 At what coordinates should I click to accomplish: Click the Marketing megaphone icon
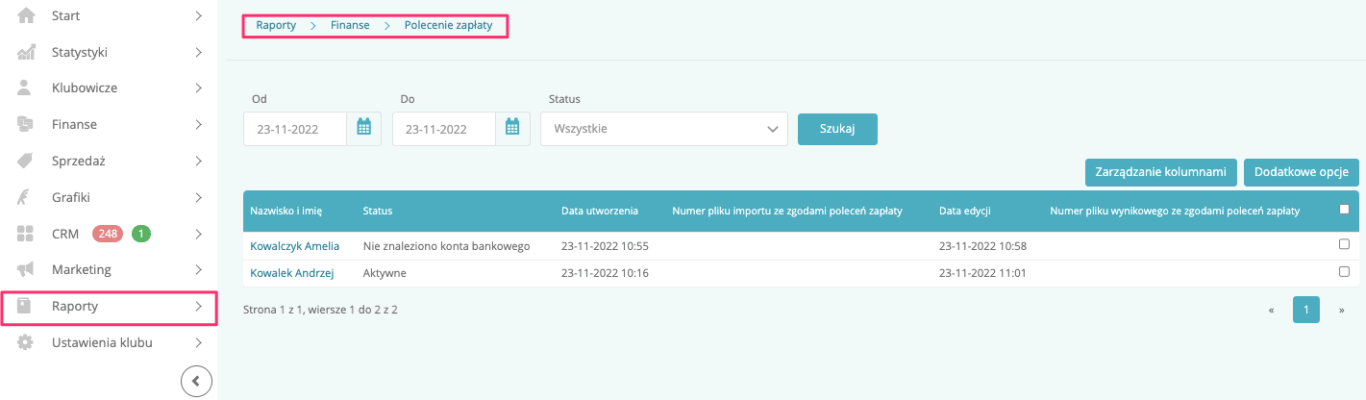coord(26,270)
